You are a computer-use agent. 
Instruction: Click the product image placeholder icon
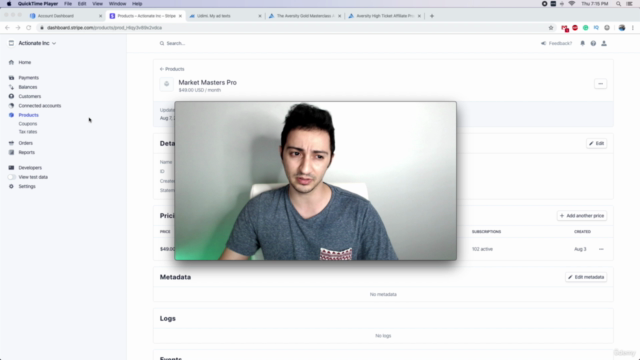click(167, 84)
